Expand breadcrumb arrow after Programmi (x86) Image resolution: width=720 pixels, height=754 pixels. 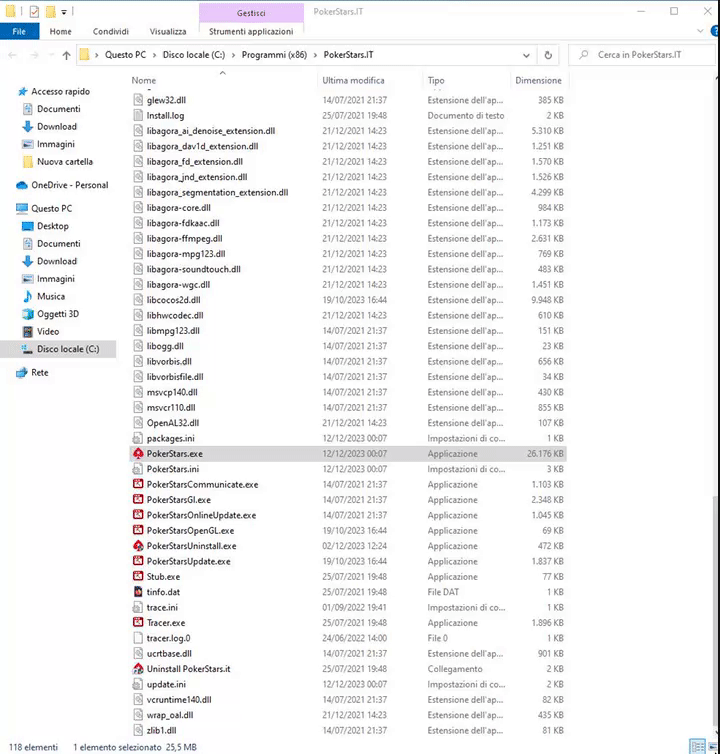click(x=315, y=55)
